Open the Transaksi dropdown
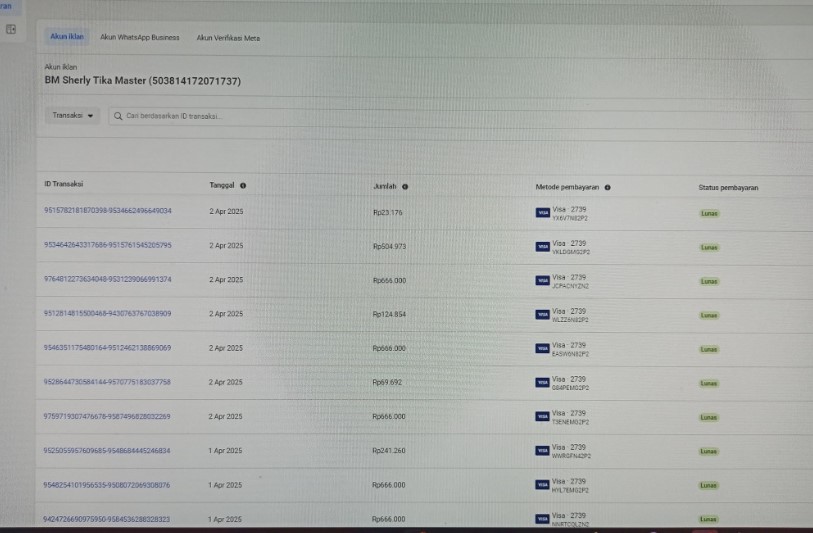 tap(74, 116)
